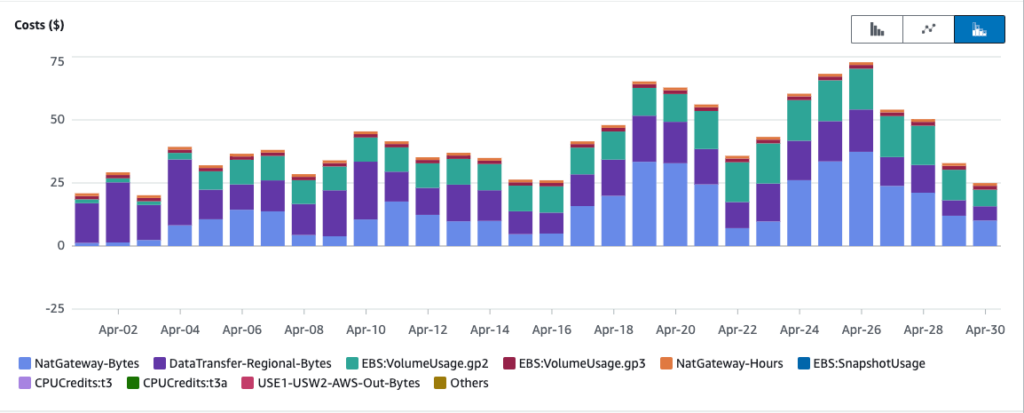Click the Apr-10 x-axis date label
This screenshot has height=413, width=1024.
[366, 328]
